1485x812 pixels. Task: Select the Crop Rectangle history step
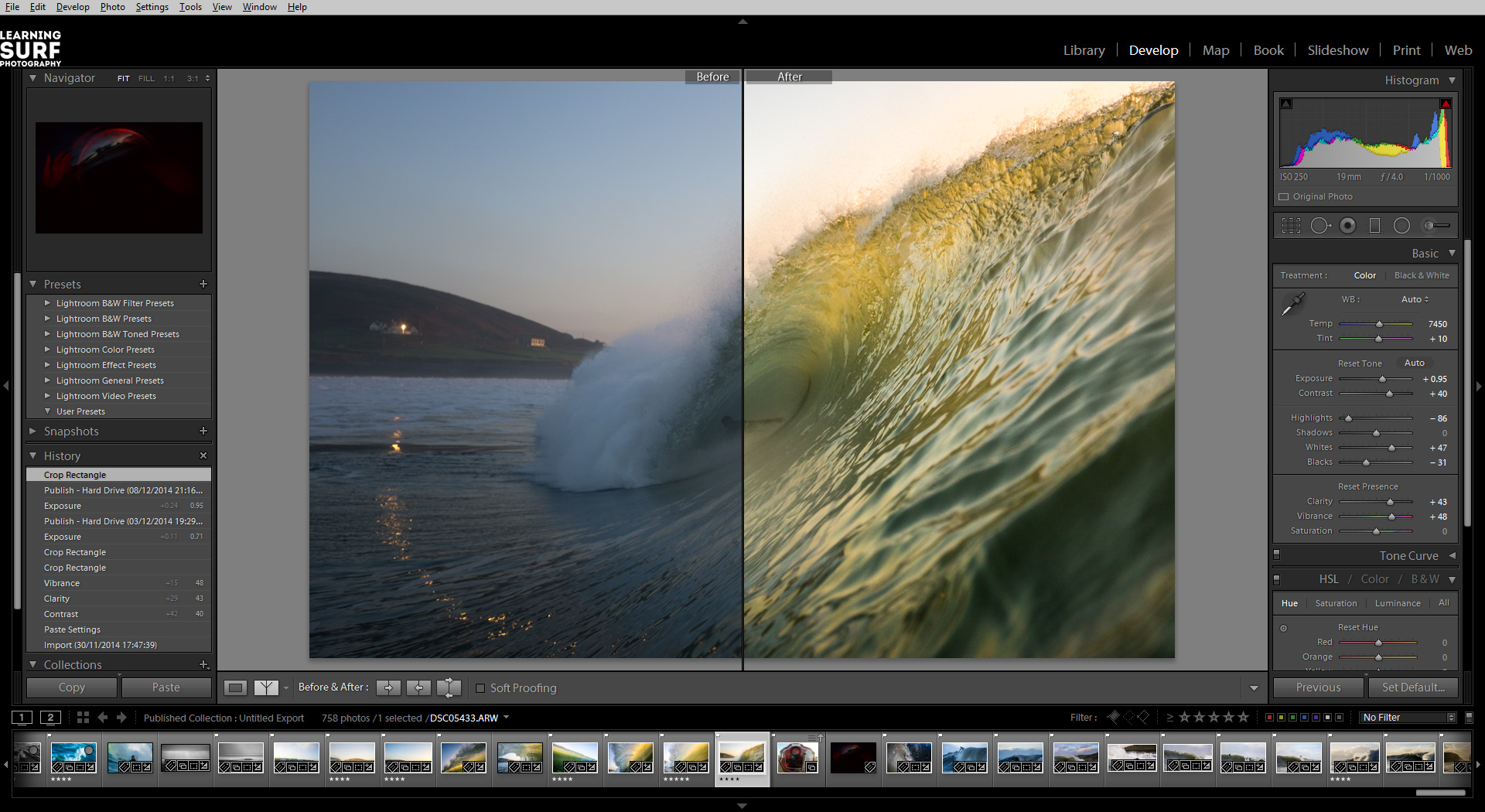click(x=75, y=474)
